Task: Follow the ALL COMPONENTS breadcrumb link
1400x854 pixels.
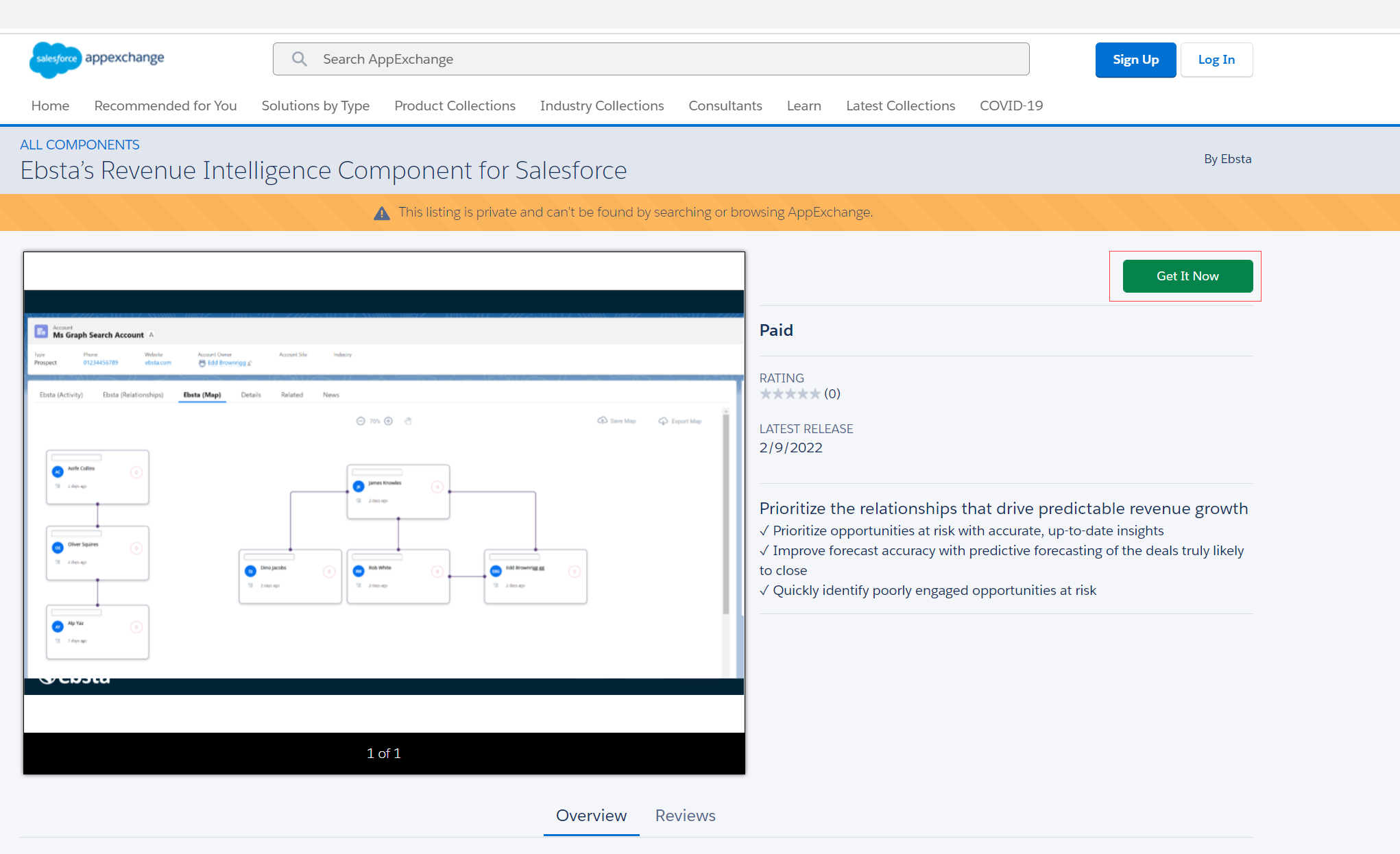Action: click(80, 145)
